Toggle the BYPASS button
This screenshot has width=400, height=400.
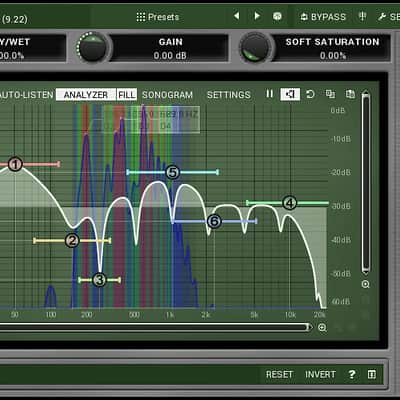pyautogui.click(x=323, y=17)
